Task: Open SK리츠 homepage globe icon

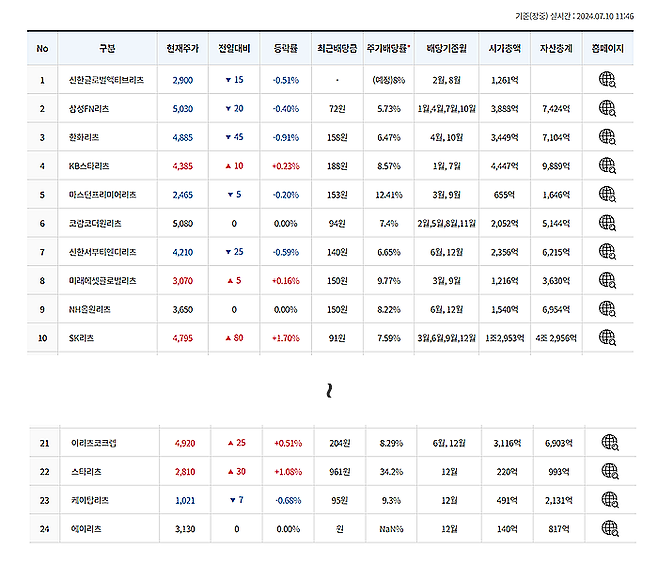Action: [607, 338]
